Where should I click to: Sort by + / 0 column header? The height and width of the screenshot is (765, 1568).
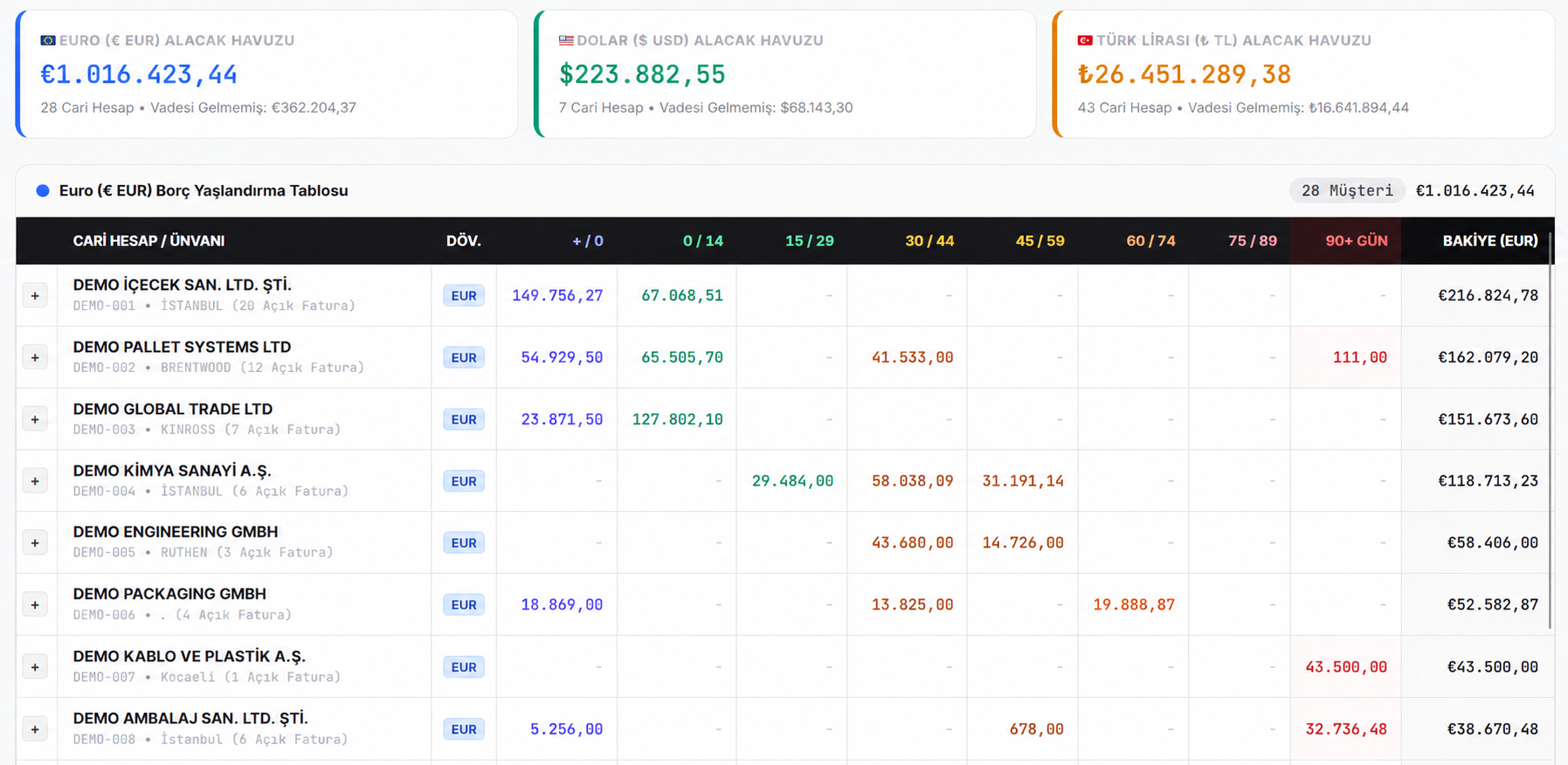point(588,241)
